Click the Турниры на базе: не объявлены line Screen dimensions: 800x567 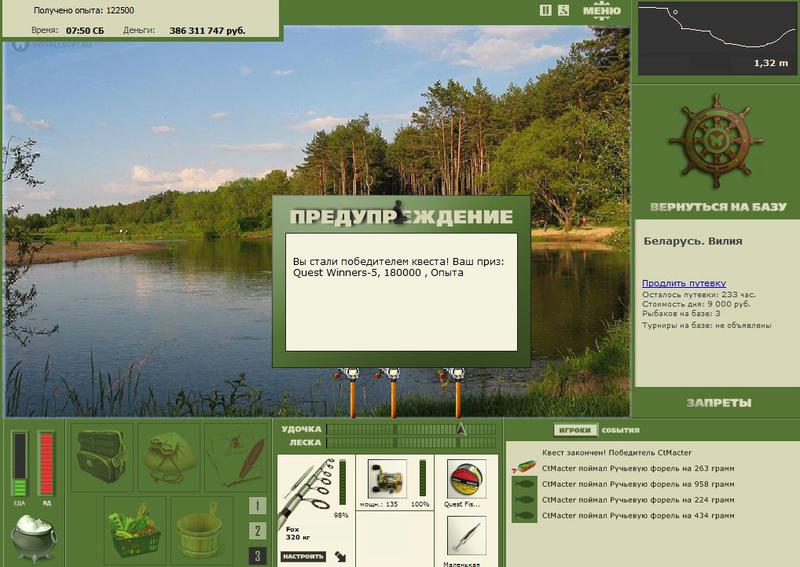pos(707,325)
